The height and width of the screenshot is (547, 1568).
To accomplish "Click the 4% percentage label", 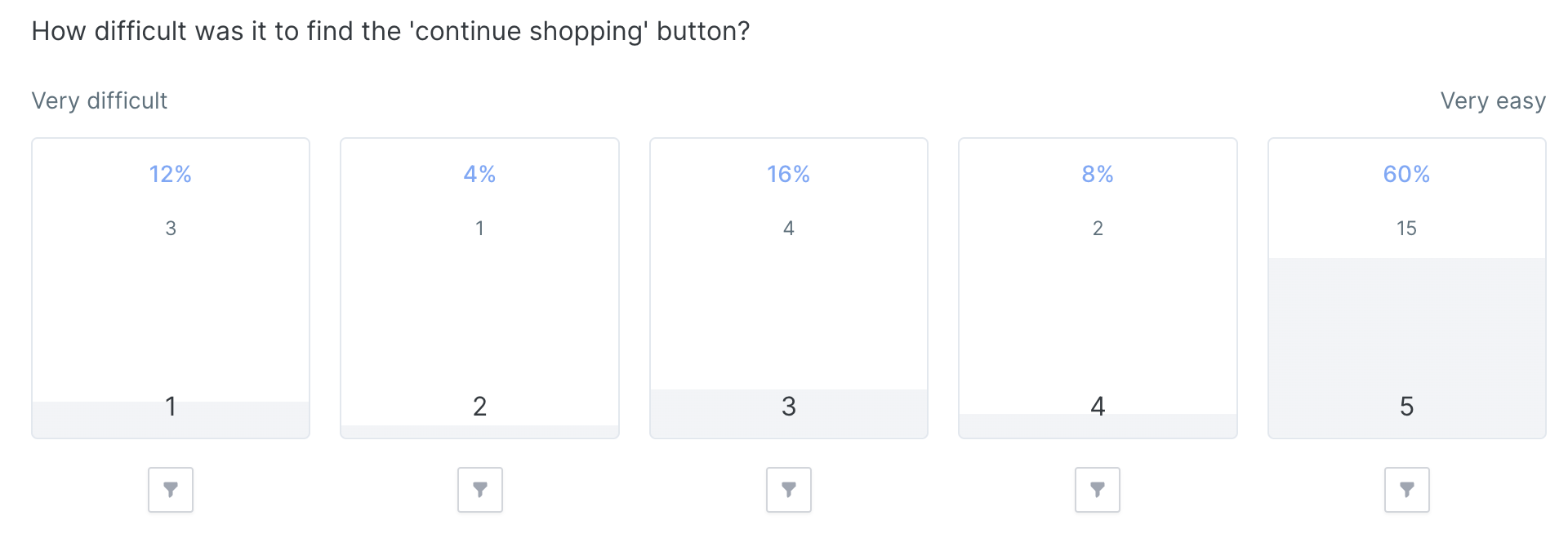I will [480, 174].
